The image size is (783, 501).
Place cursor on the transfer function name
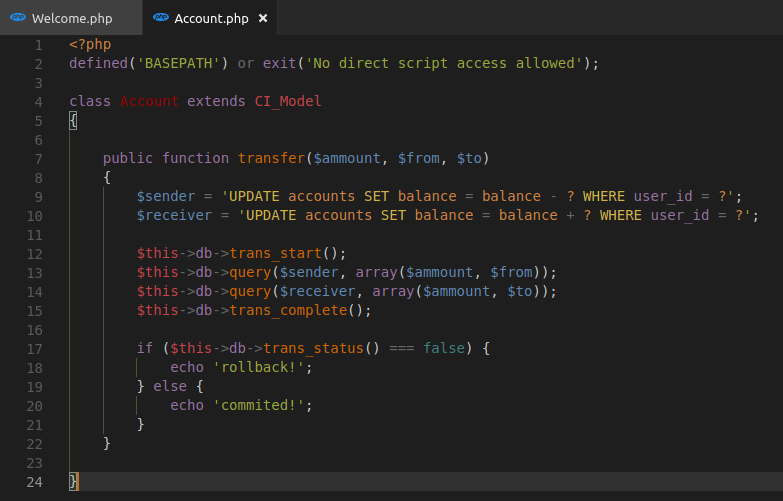(271, 159)
